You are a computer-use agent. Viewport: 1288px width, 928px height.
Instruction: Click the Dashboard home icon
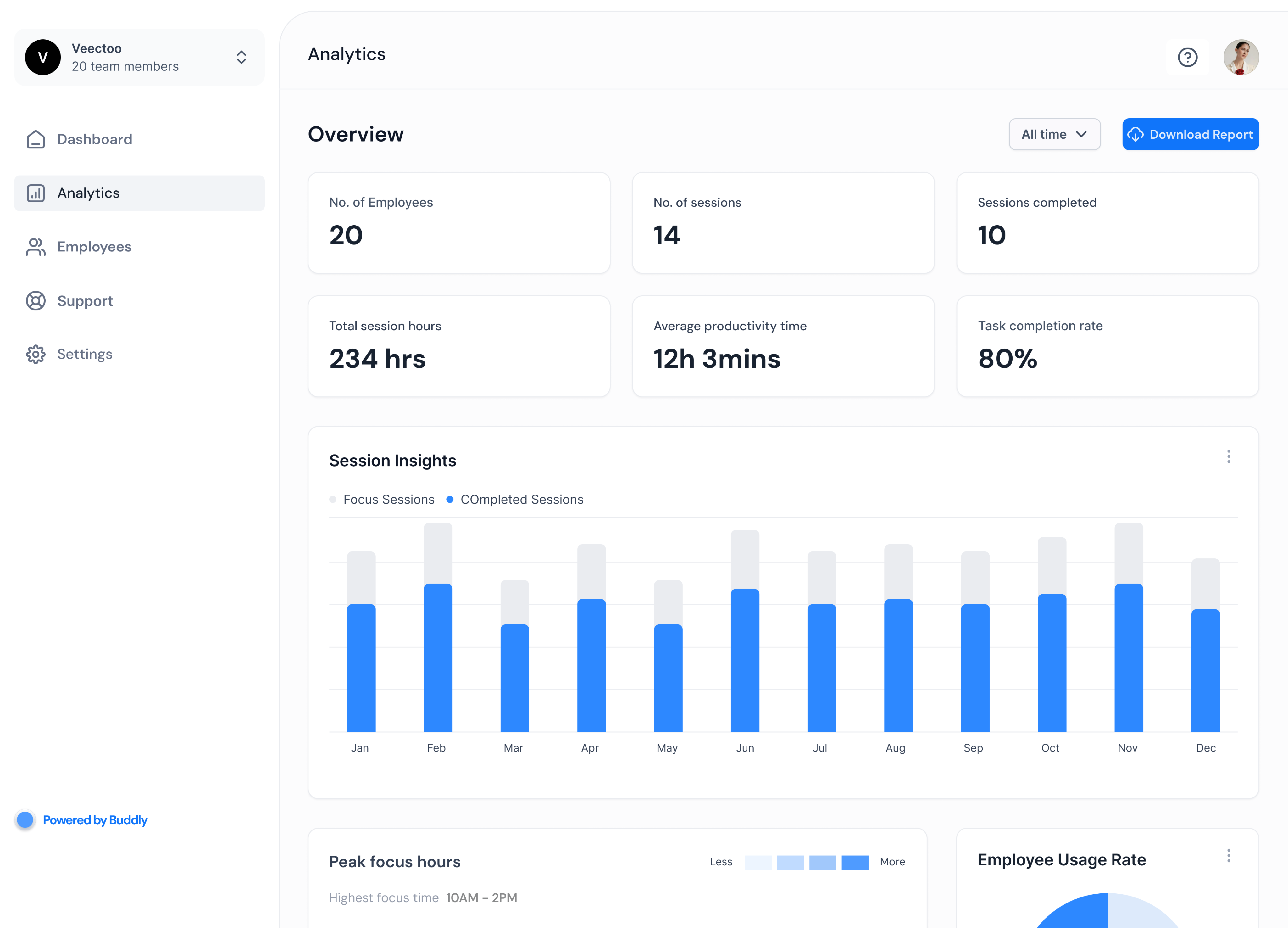tap(36, 139)
